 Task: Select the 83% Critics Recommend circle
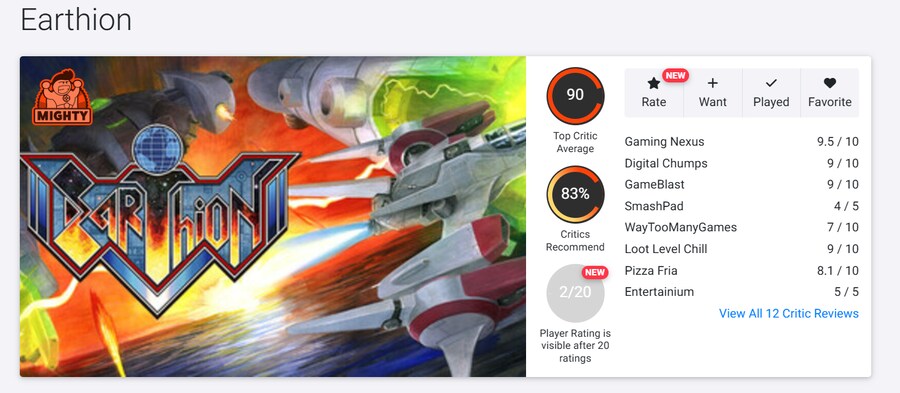575,194
